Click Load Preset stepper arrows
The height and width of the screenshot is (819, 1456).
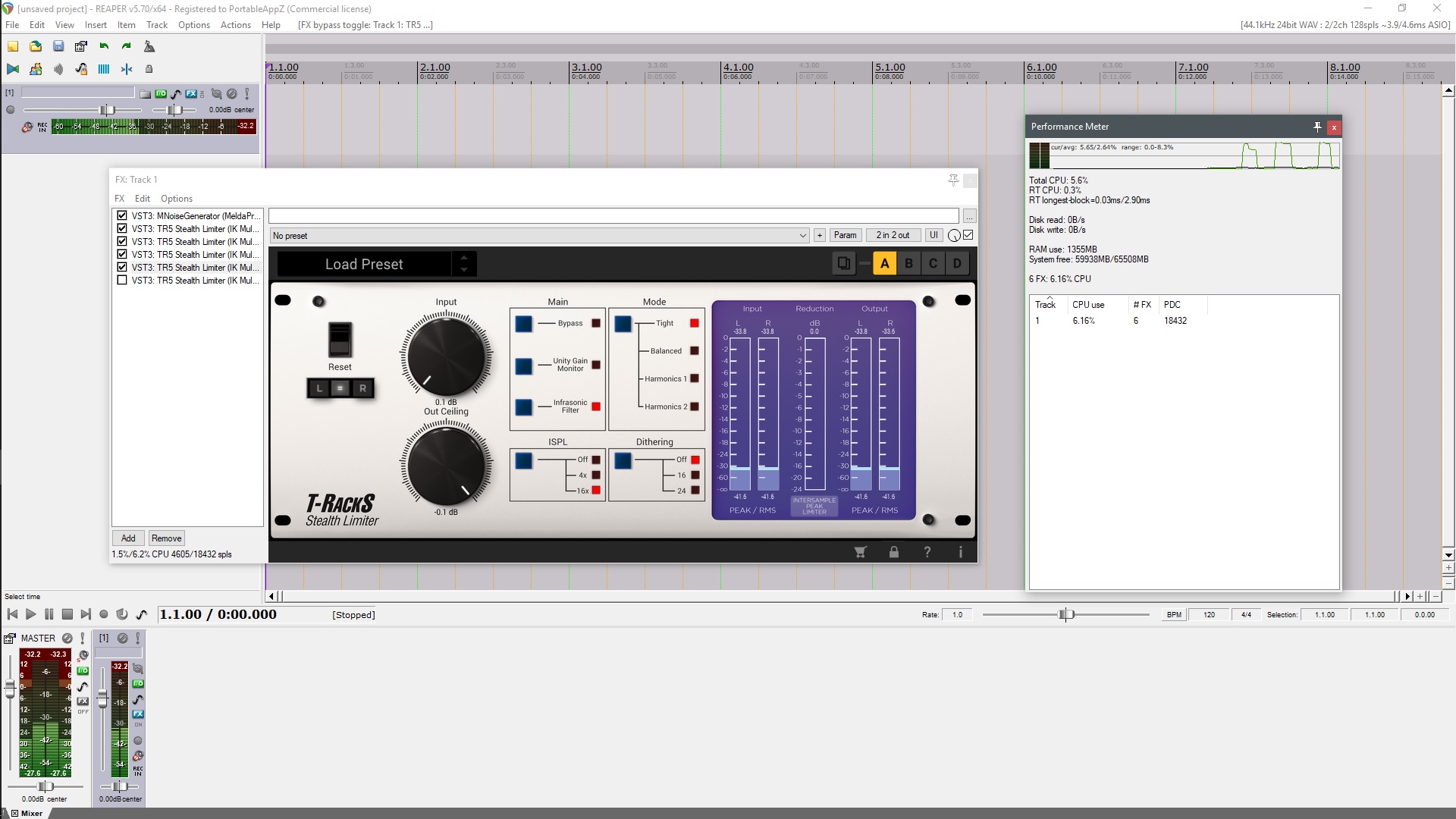click(x=464, y=264)
